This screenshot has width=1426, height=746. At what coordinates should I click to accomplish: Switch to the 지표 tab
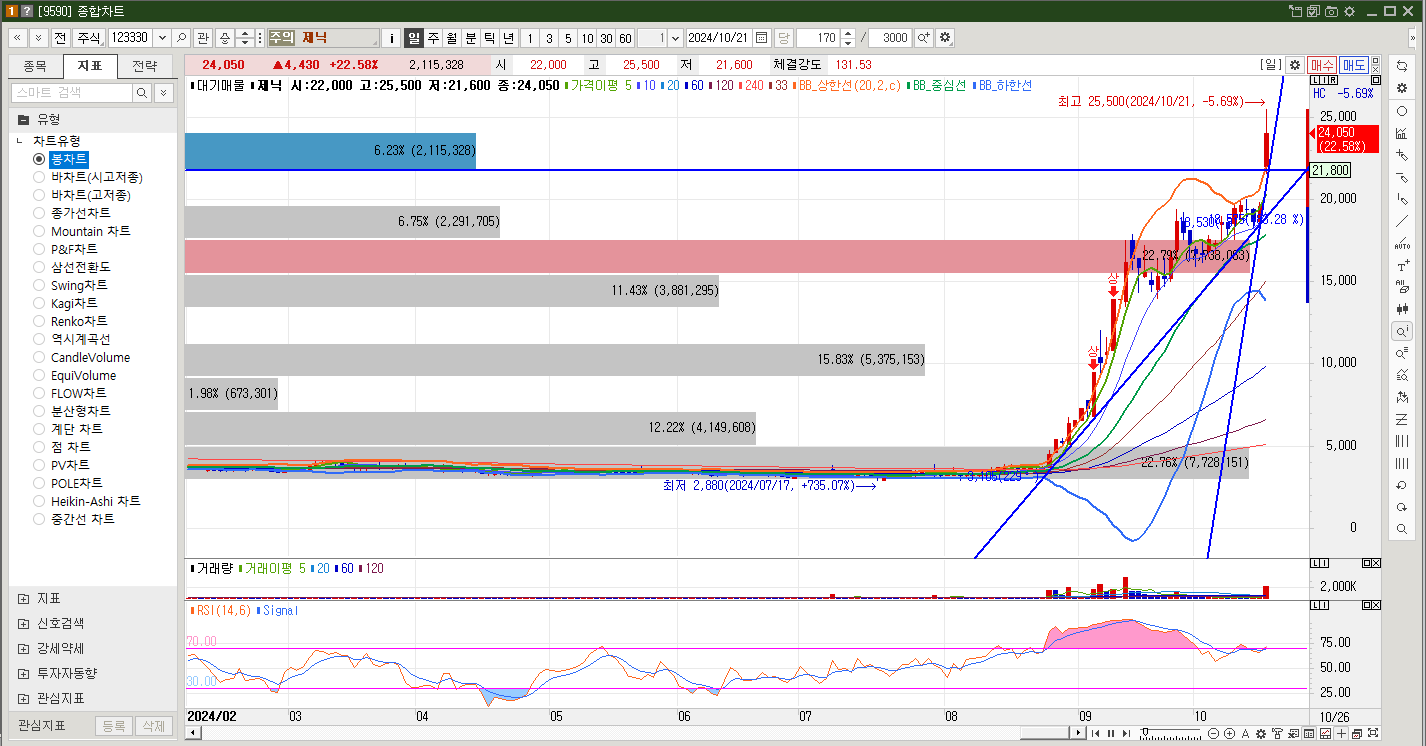89,66
